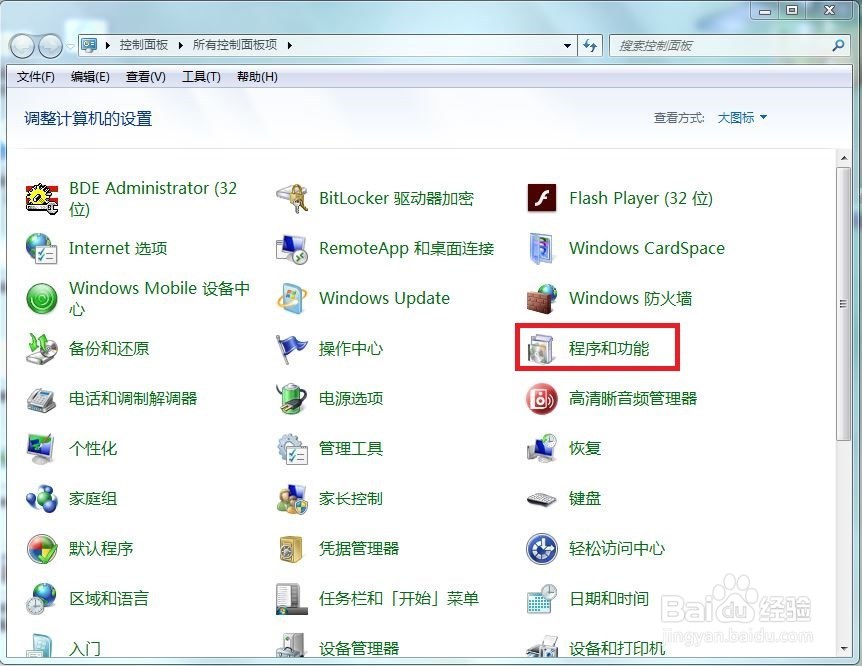This screenshot has width=862, height=666.
Task: Click the 入门 link
Action: coord(85,648)
